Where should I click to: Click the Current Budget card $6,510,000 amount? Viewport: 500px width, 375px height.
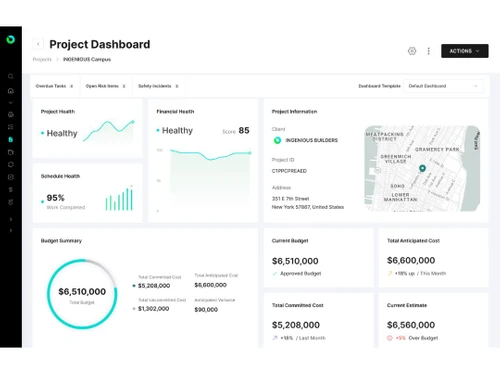(295, 261)
